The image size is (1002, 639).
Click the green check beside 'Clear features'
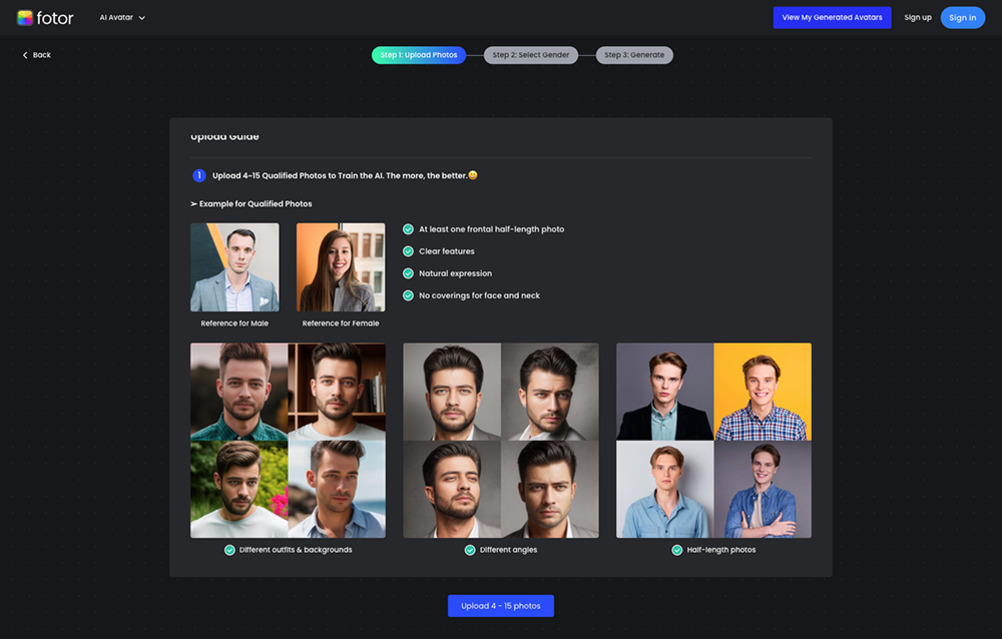[408, 251]
